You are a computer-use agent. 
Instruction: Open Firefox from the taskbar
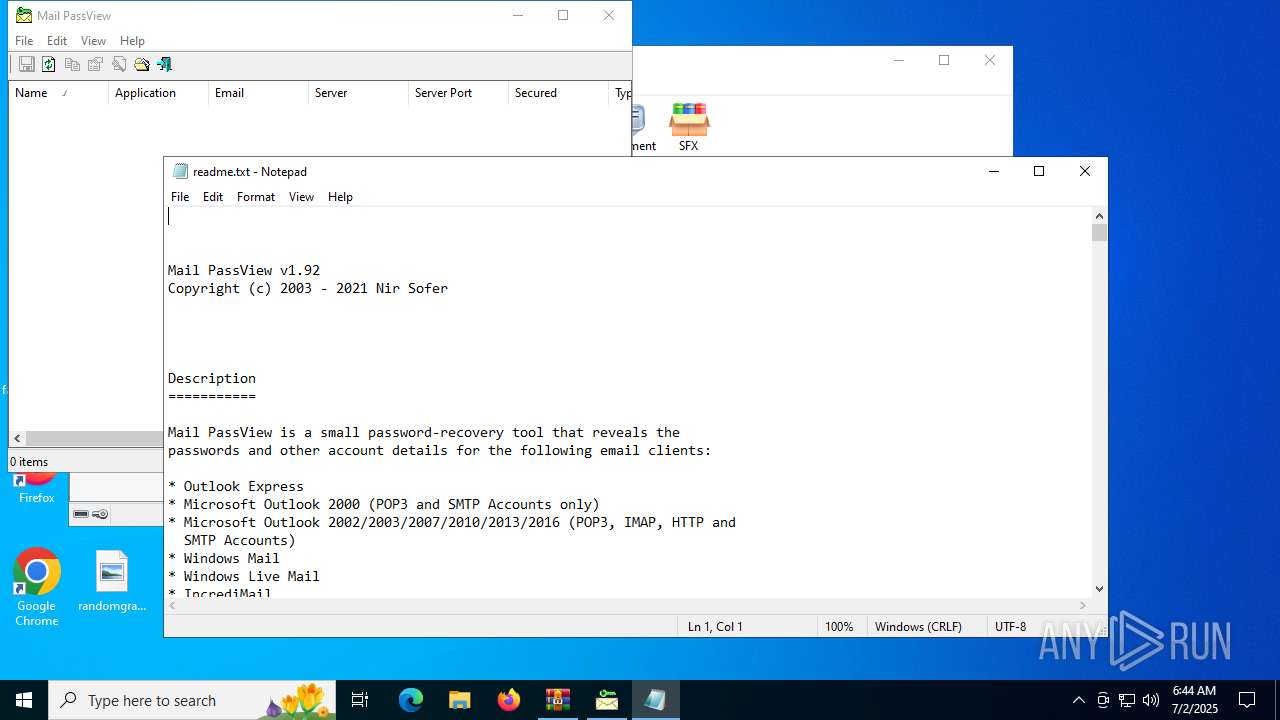pos(509,700)
